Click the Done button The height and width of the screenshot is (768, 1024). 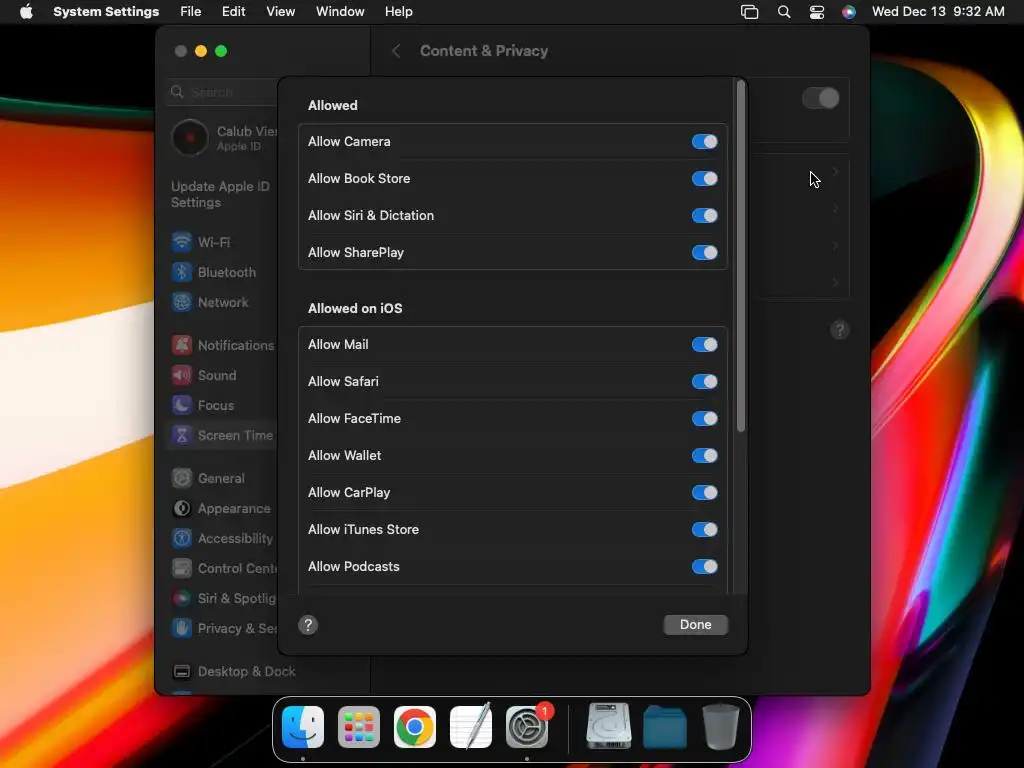[696, 624]
